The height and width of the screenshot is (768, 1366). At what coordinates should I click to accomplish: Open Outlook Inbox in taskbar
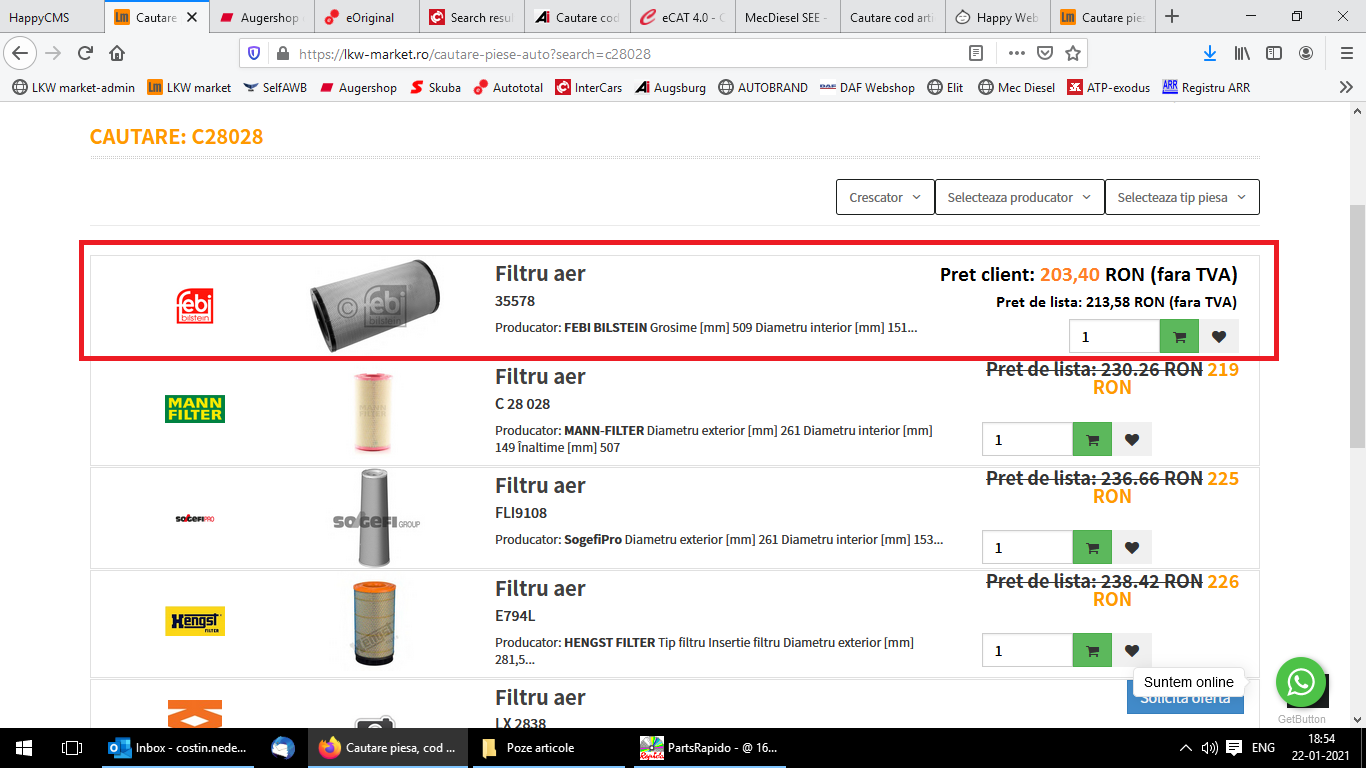pos(180,747)
